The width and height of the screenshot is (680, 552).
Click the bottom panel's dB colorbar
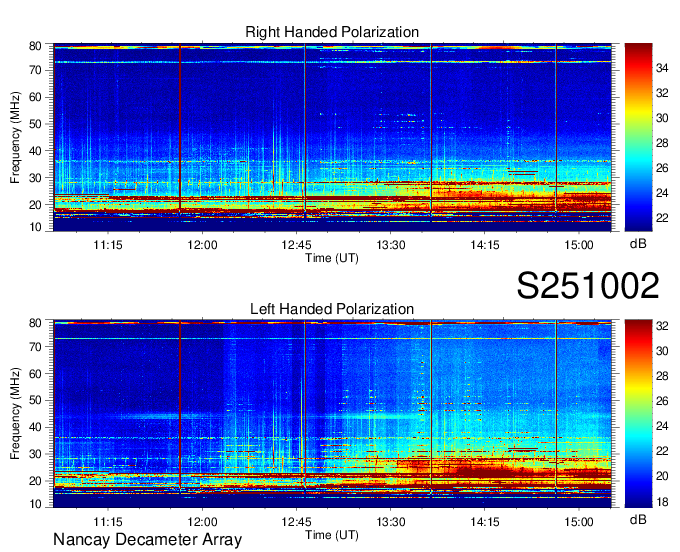click(x=638, y=414)
